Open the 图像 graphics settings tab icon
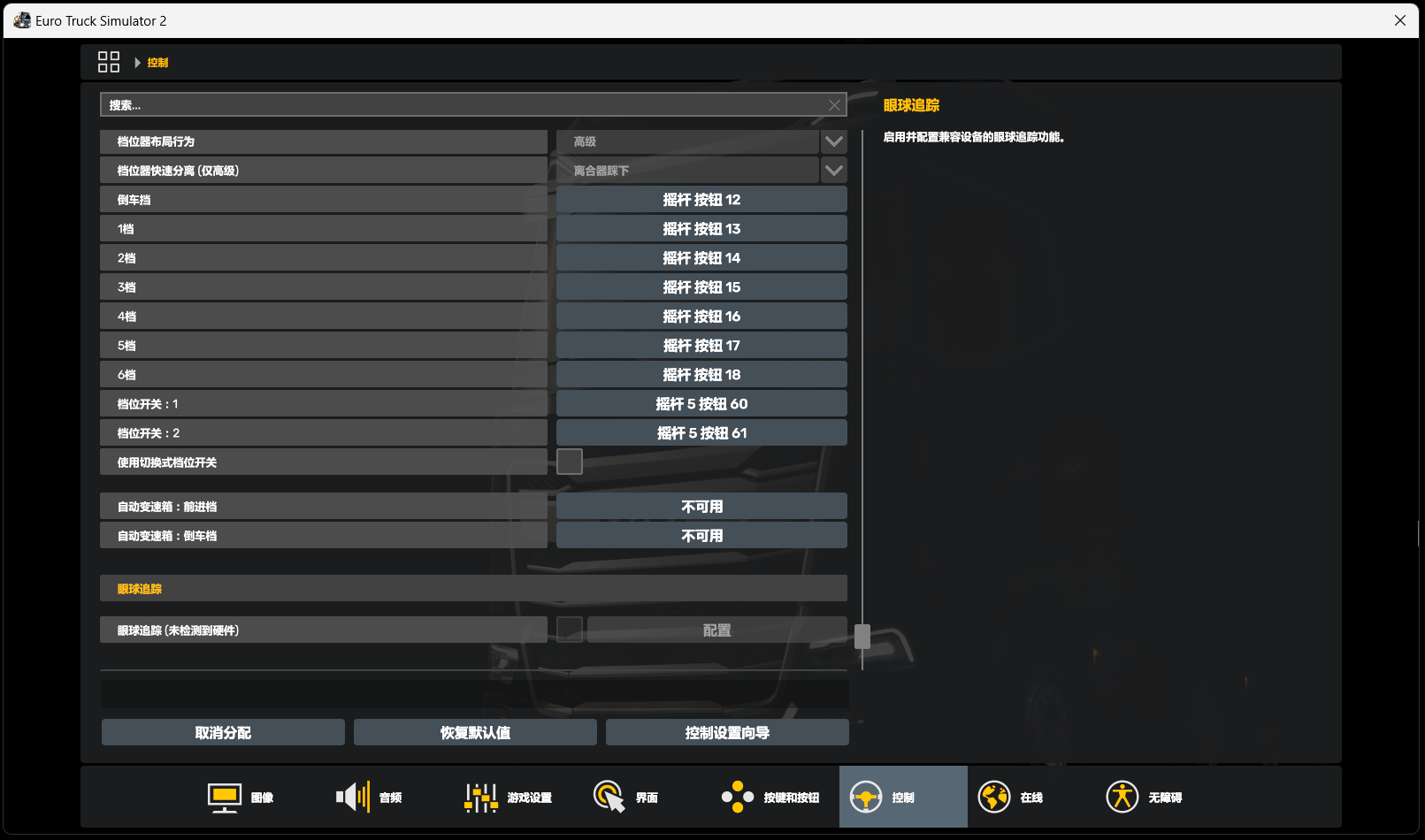Image resolution: width=1425 pixels, height=840 pixels. (x=224, y=797)
